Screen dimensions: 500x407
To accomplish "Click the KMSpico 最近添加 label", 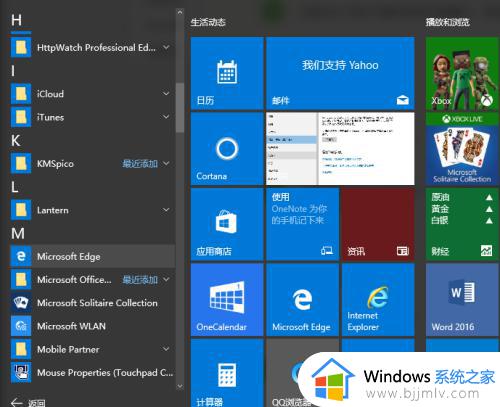I will point(140,163).
